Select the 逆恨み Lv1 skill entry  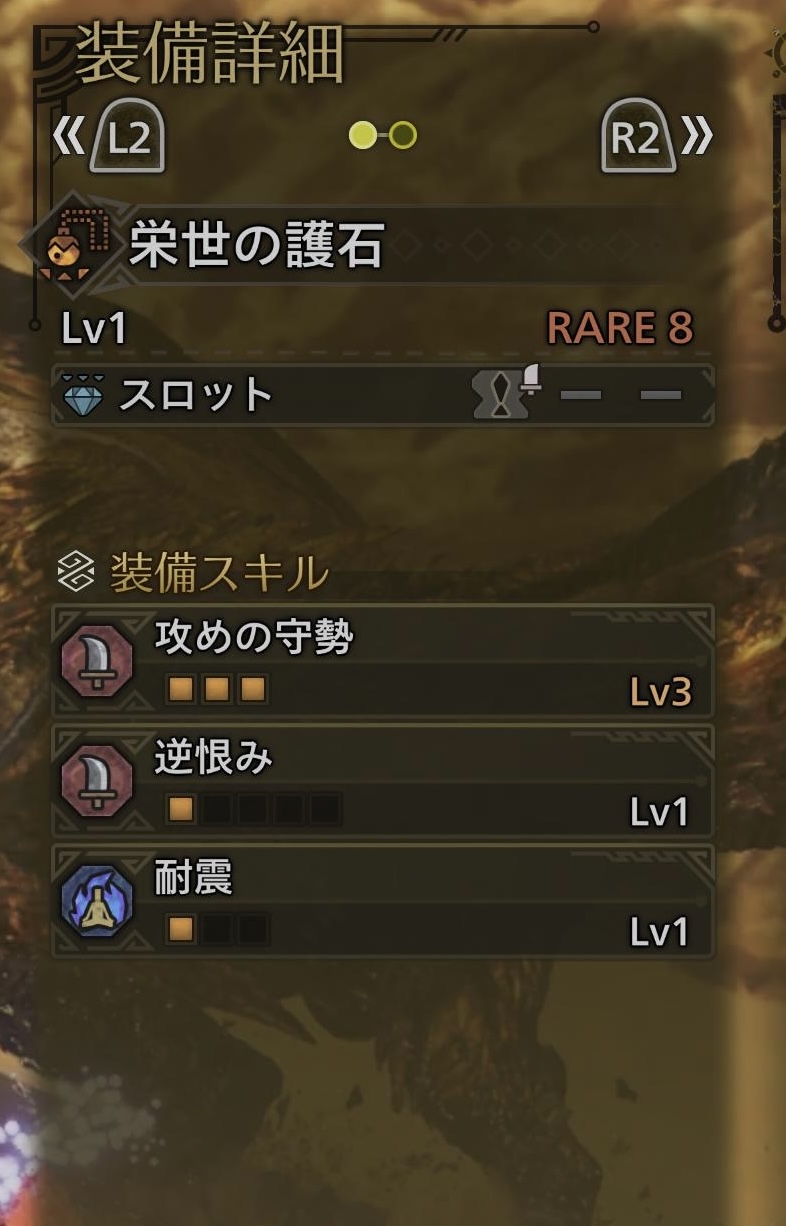[x=383, y=780]
